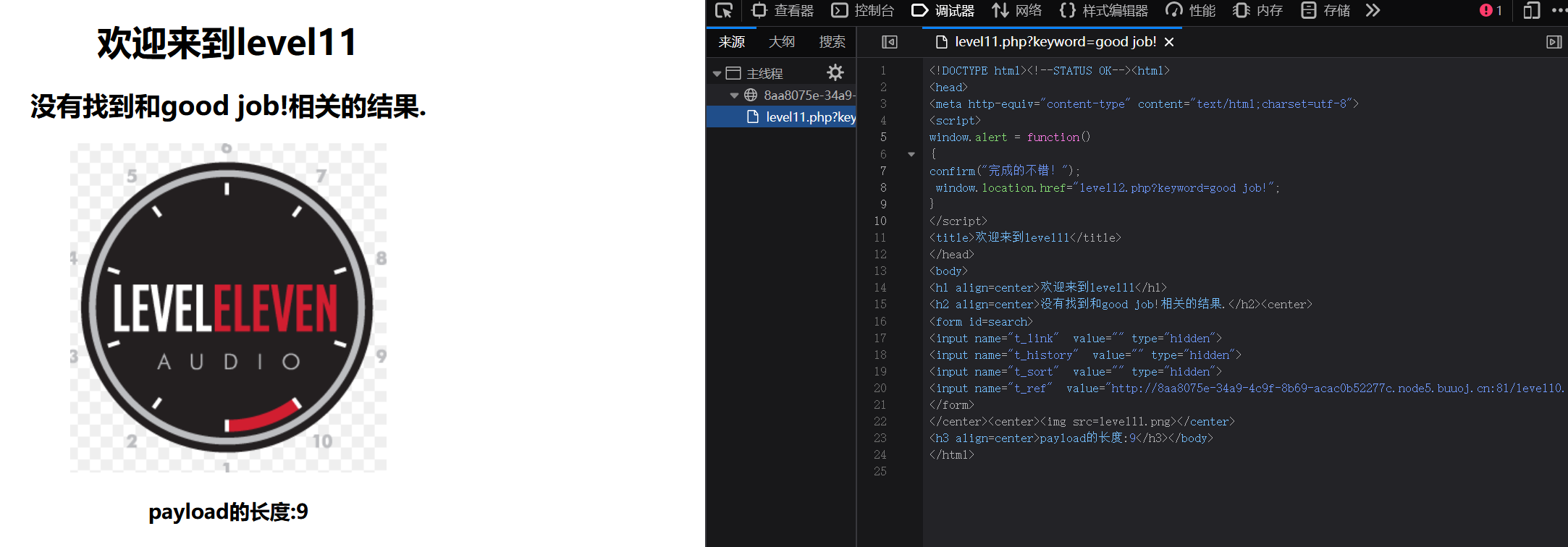Toggle responsive design mode icon

(x=1530, y=11)
